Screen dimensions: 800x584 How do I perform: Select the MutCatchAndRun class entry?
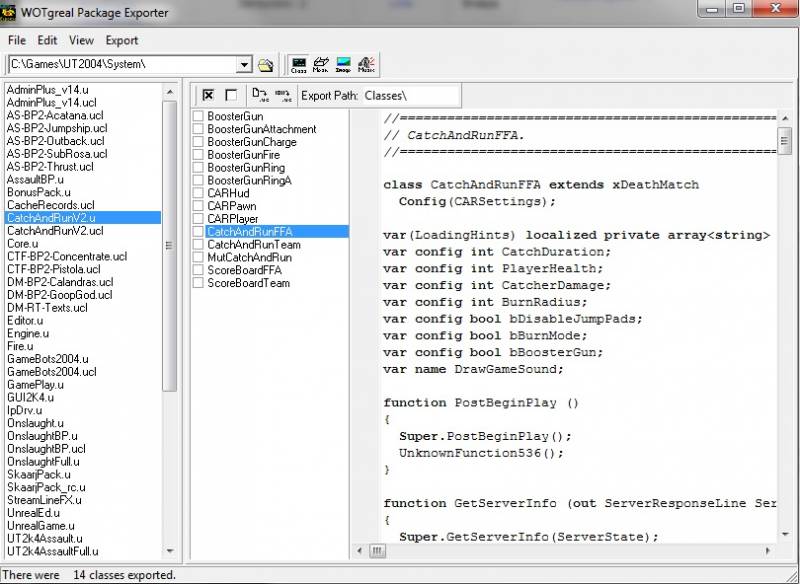click(x=249, y=258)
